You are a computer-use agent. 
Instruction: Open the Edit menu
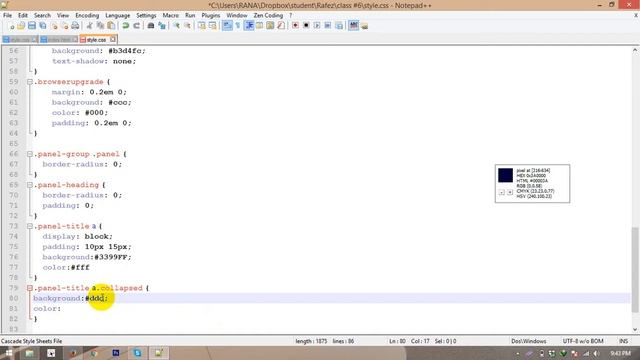(x=23, y=15)
